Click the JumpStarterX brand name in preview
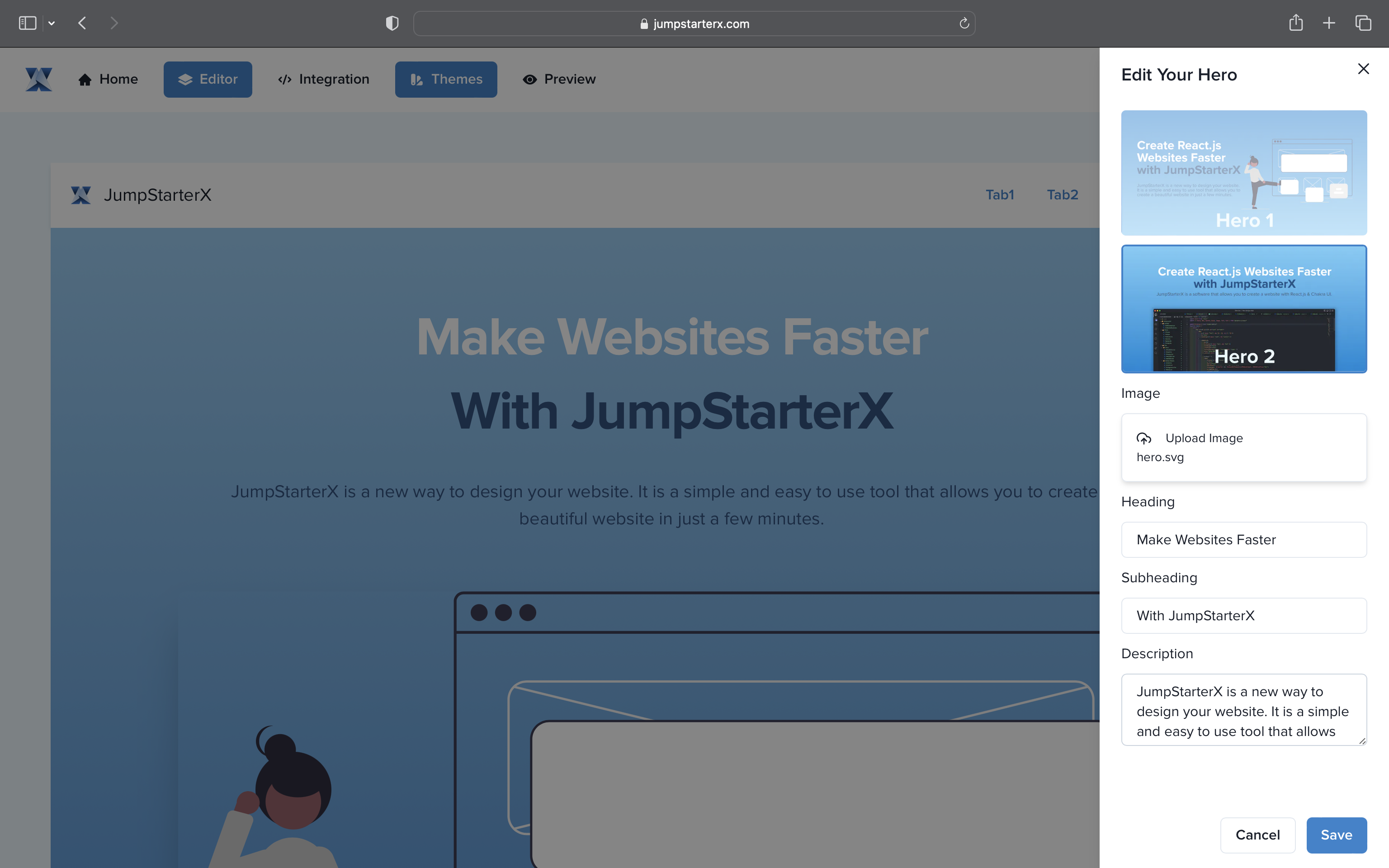The height and width of the screenshot is (868, 1389). click(157, 194)
